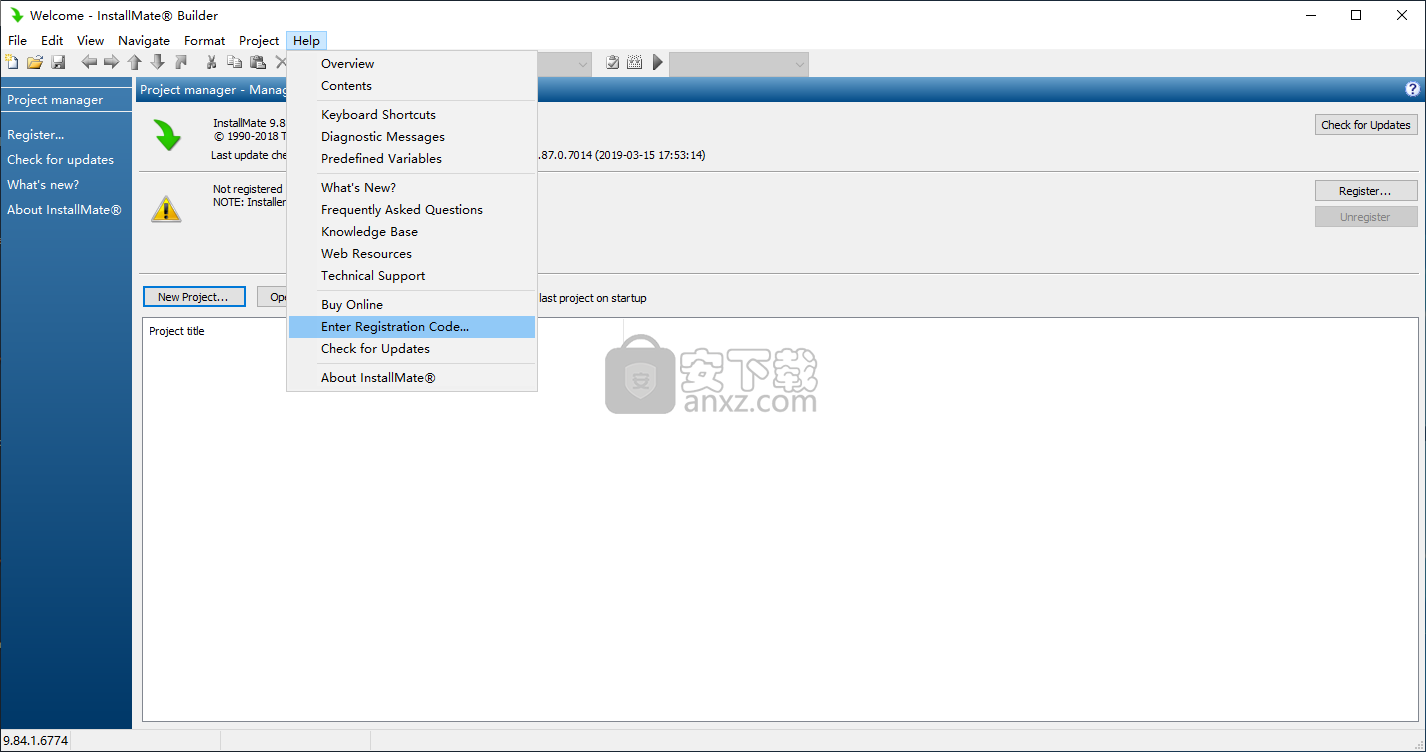Click the Forward right-arrow toolbar icon
This screenshot has width=1426, height=752.
pos(112,62)
